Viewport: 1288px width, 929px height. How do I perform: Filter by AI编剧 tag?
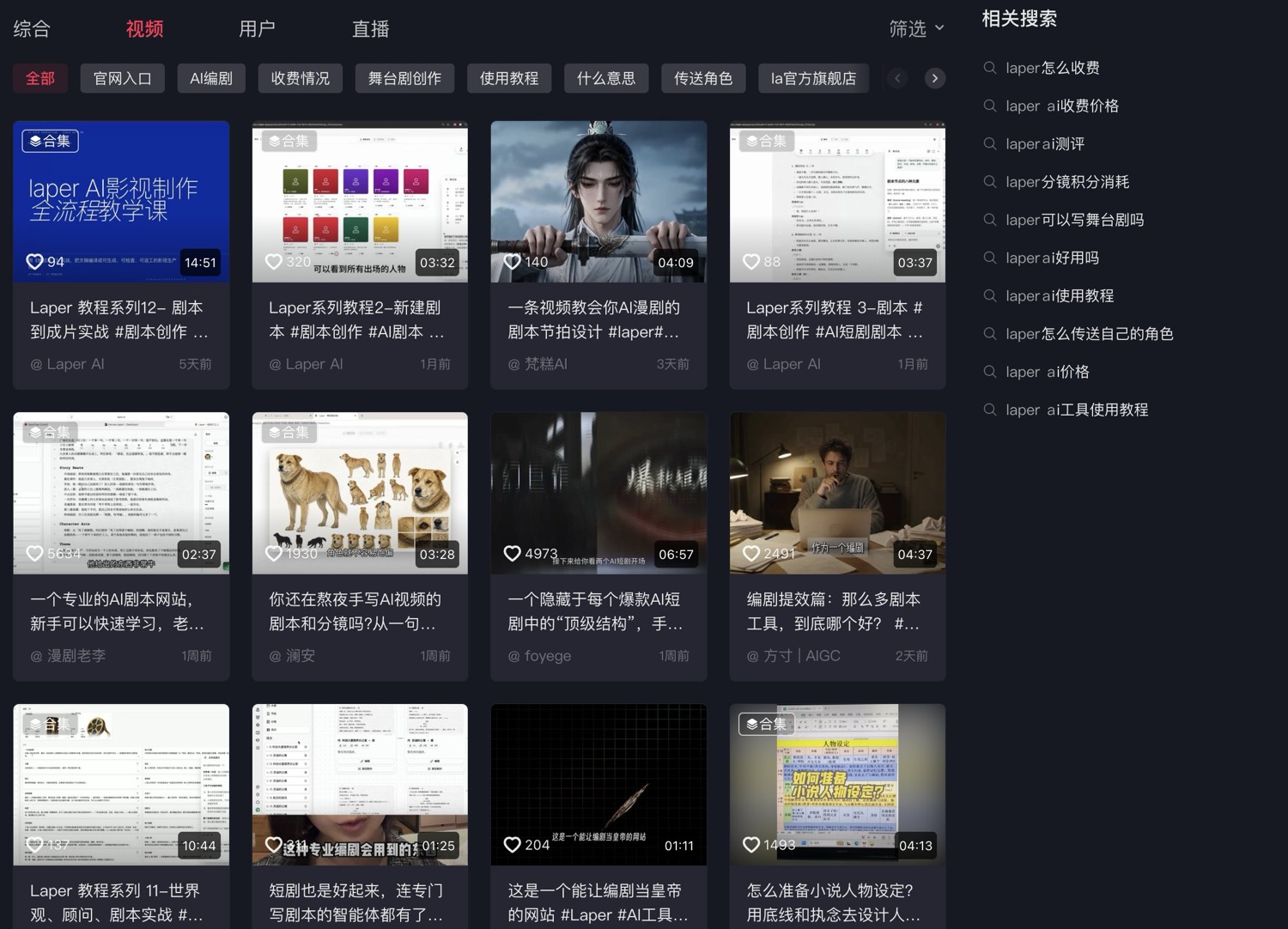click(211, 78)
